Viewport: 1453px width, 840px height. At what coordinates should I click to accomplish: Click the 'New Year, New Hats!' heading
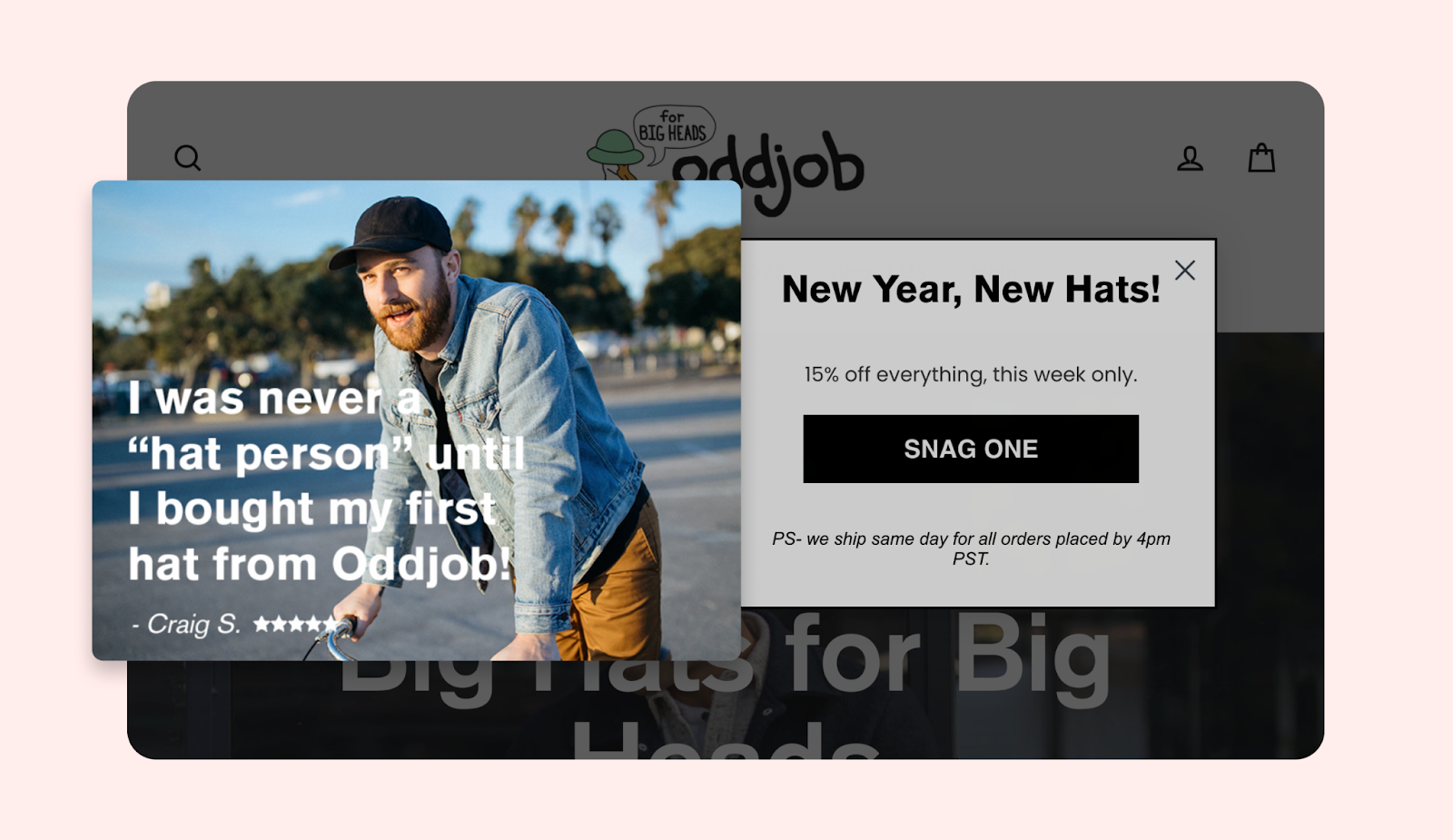pyautogui.click(x=971, y=290)
